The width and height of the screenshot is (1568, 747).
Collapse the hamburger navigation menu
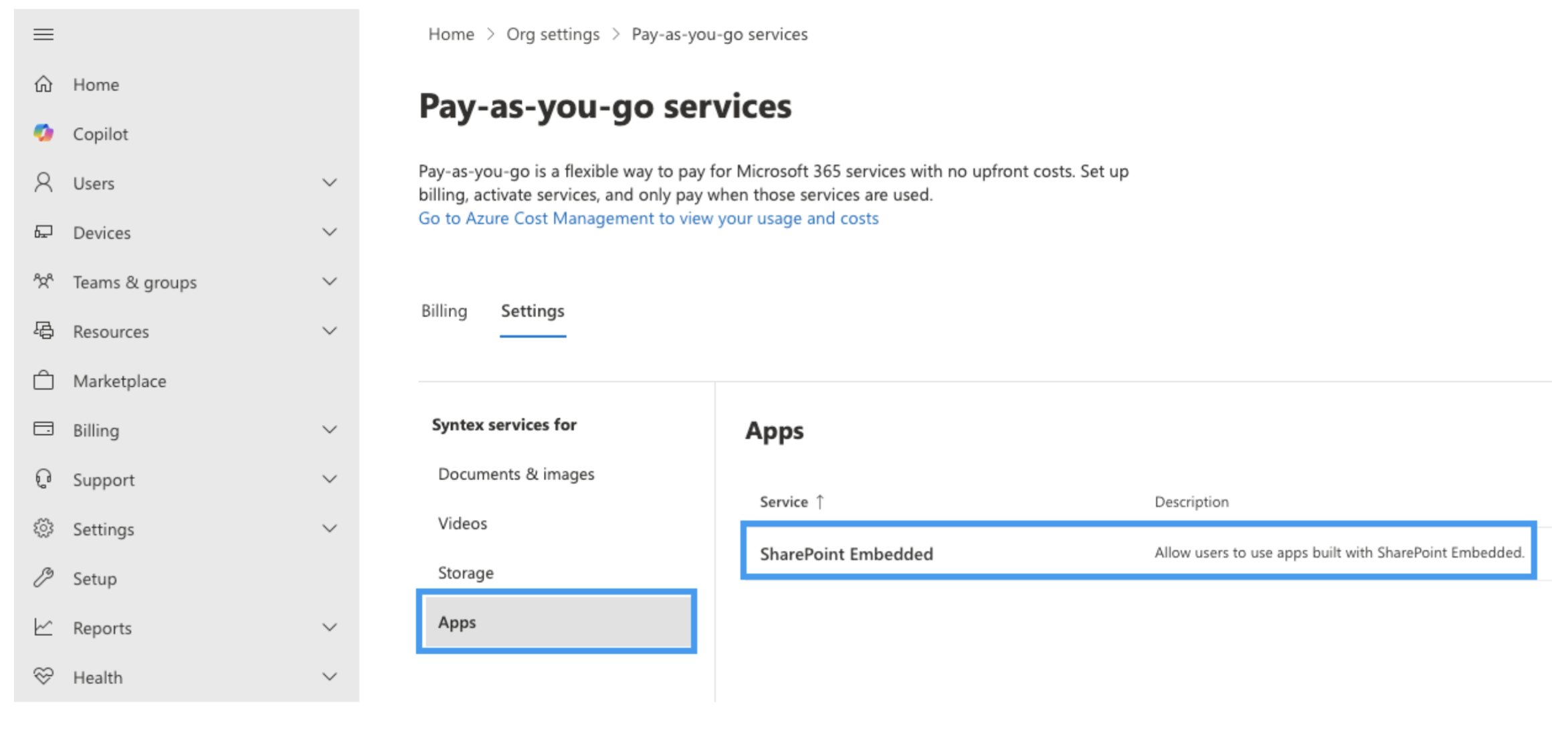[43, 34]
